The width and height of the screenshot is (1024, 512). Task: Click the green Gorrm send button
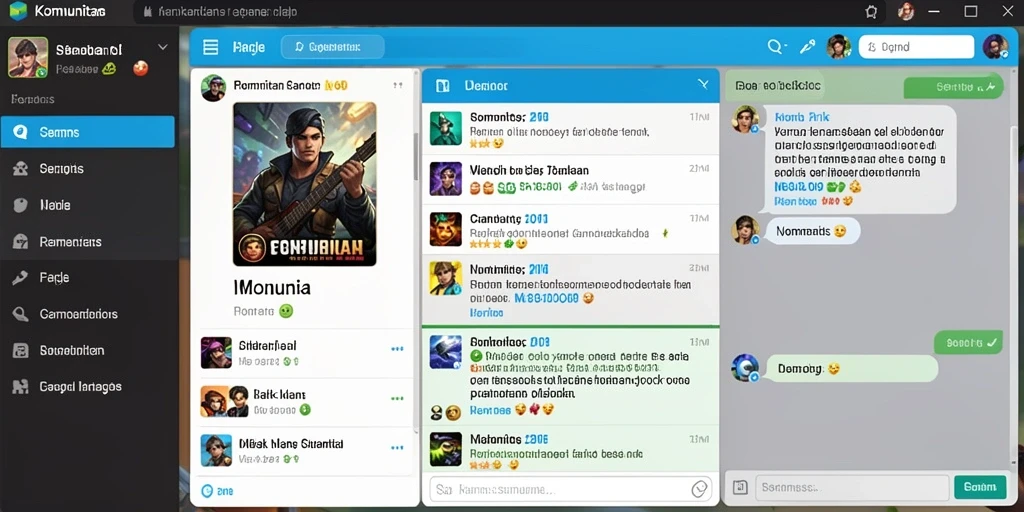coord(980,487)
